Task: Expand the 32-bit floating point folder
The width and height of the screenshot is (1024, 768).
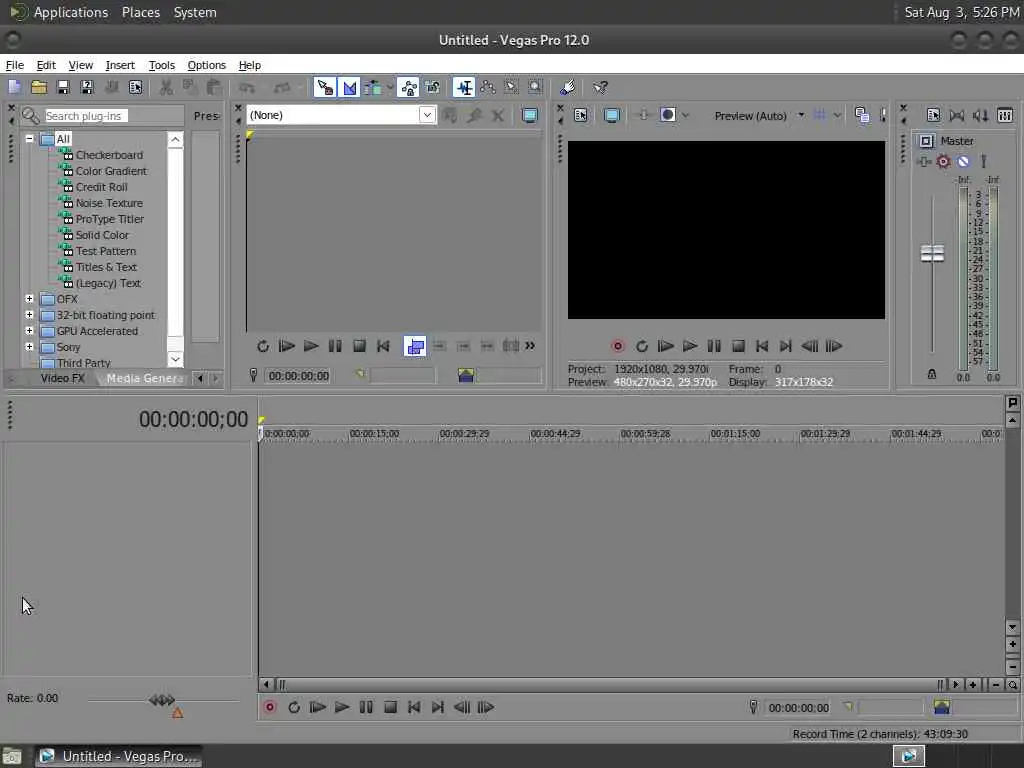Action: [x=29, y=315]
